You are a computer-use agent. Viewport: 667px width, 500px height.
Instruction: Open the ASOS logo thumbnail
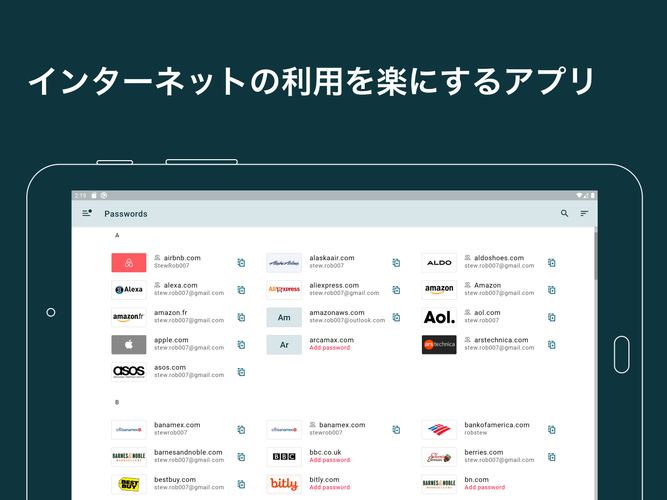click(129, 372)
